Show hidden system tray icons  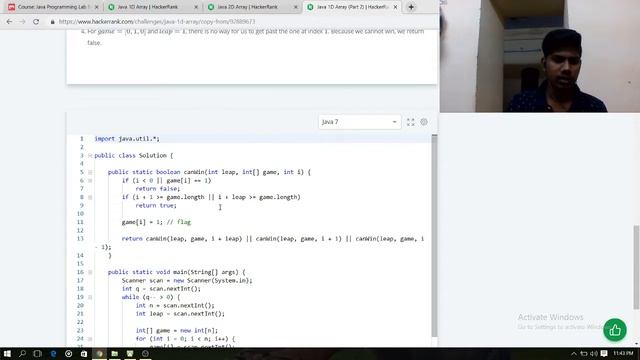tap(574, 353)
